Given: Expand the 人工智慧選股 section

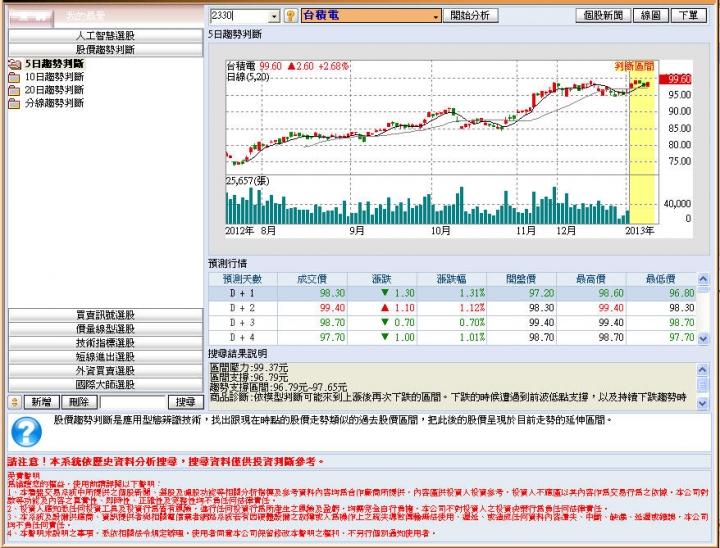Looking at the screenshot, I should (x=105, y=35).
